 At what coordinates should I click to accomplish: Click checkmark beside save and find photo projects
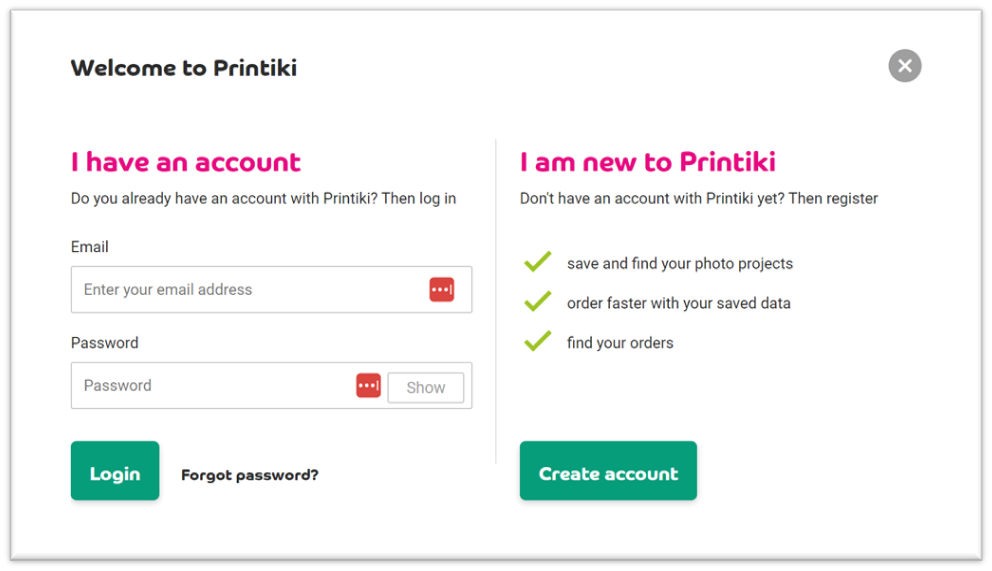pos(538,262)
